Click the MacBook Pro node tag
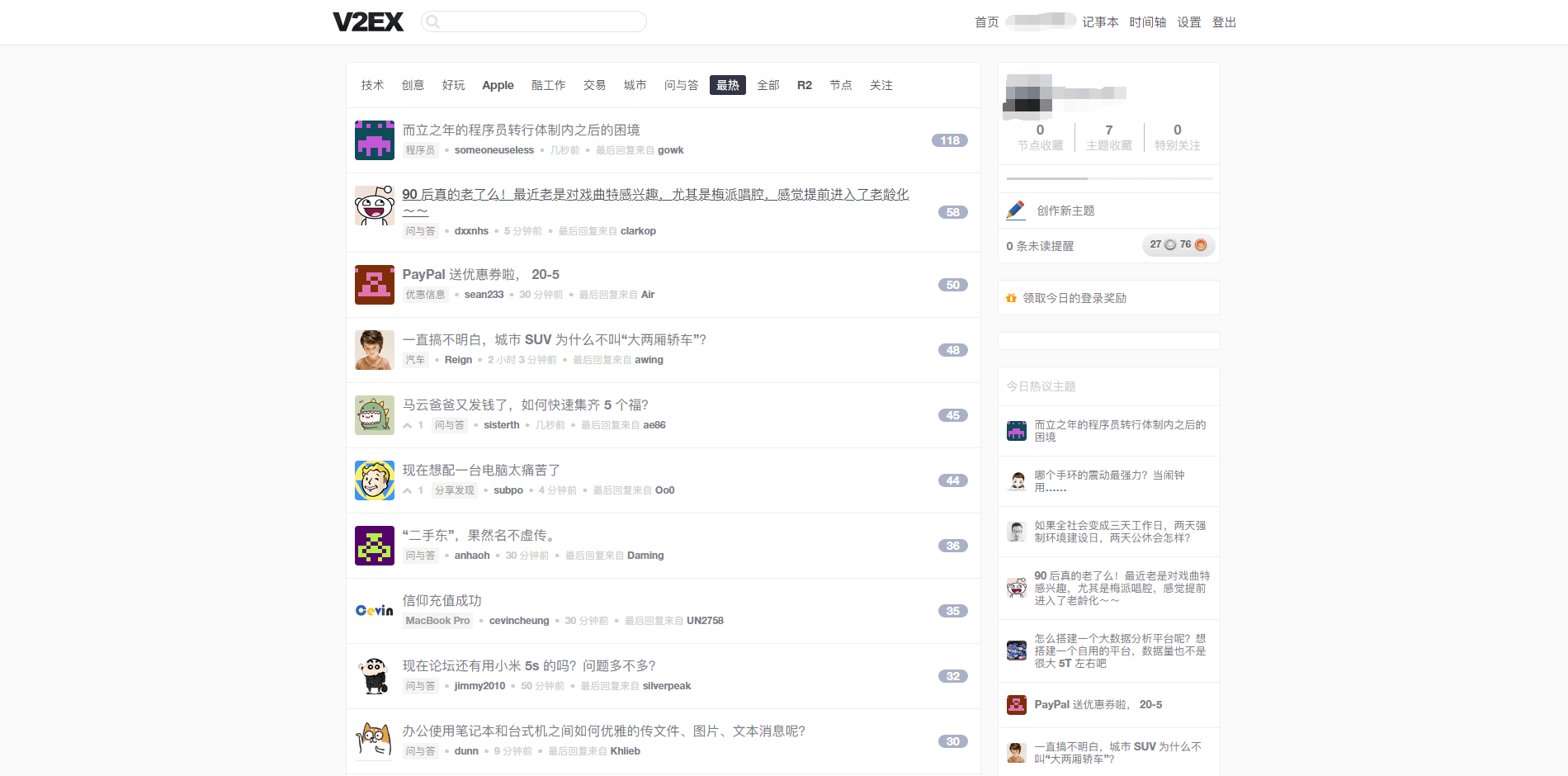 (437, 621)
